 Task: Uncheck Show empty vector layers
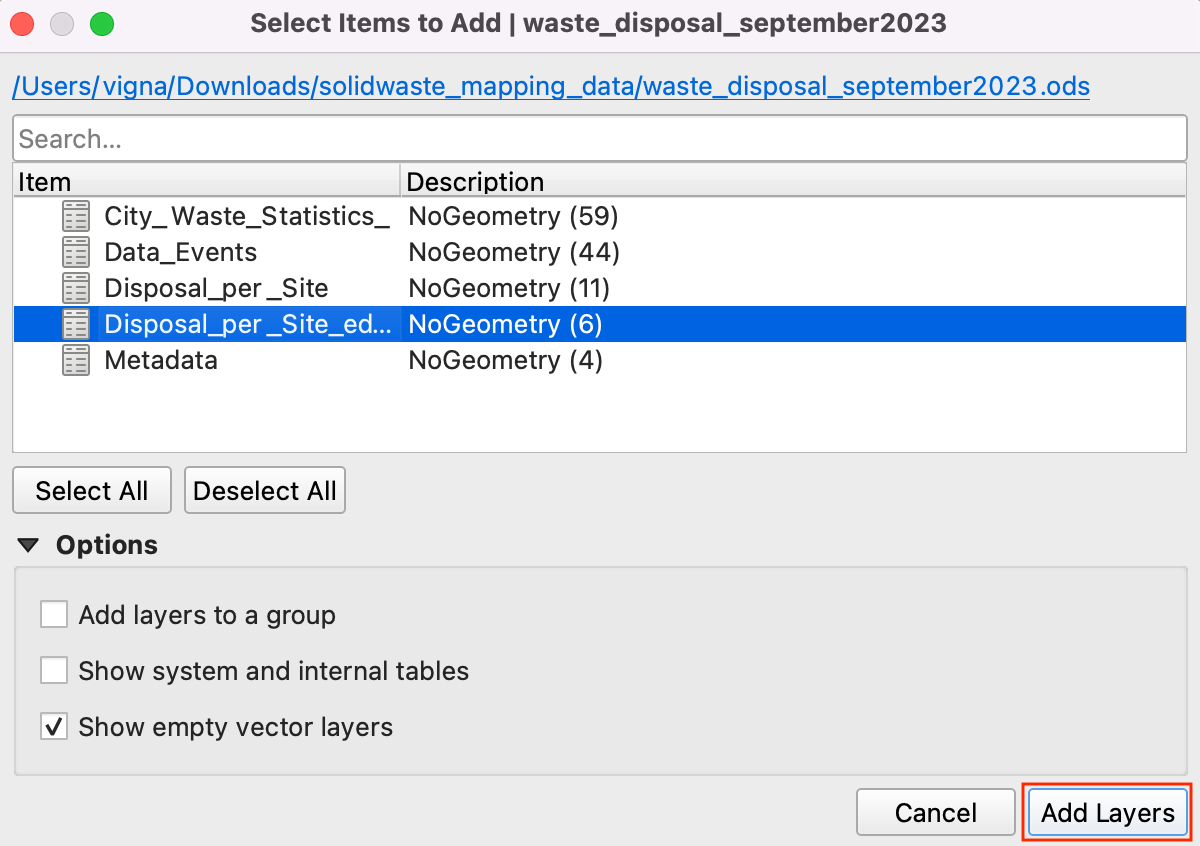pos(54,726)
